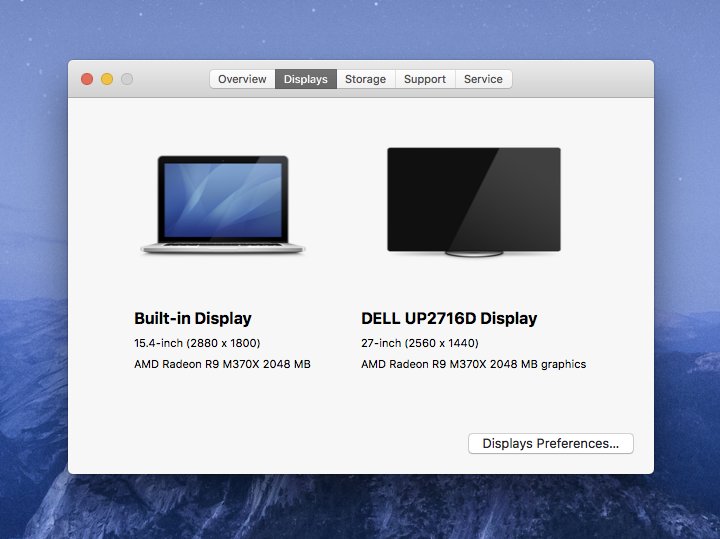Click the 27-inch (2560 x 1440) text
The width and height of the screenshot is (720, 539).
420,343
